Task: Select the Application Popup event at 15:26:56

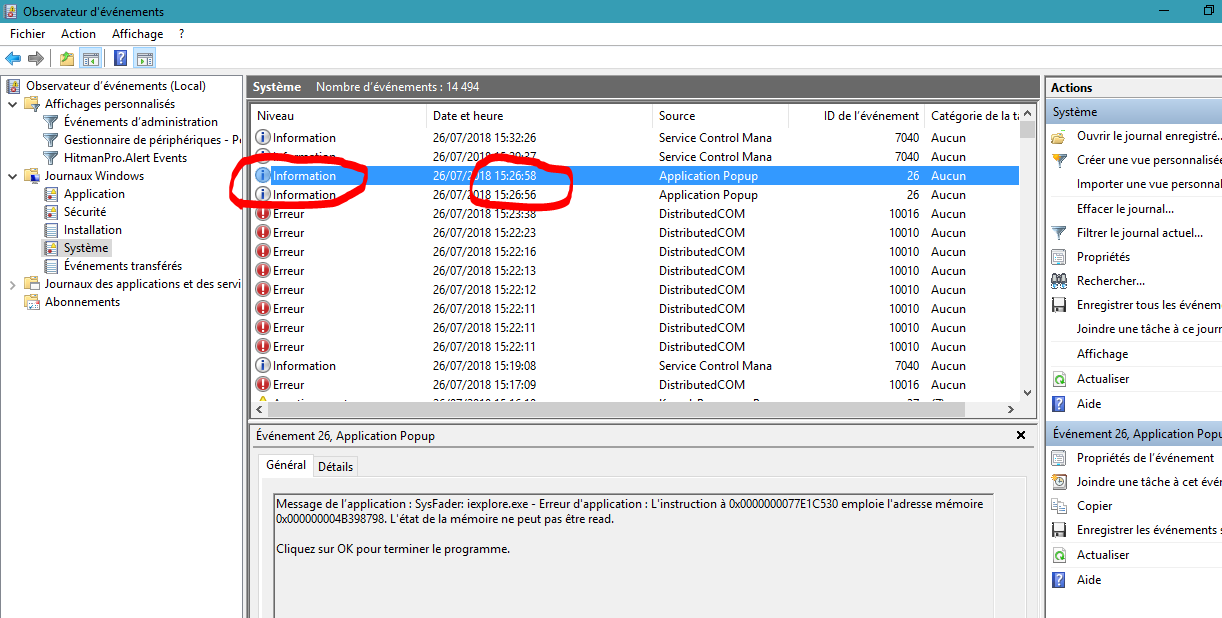Action: [634, 195]
